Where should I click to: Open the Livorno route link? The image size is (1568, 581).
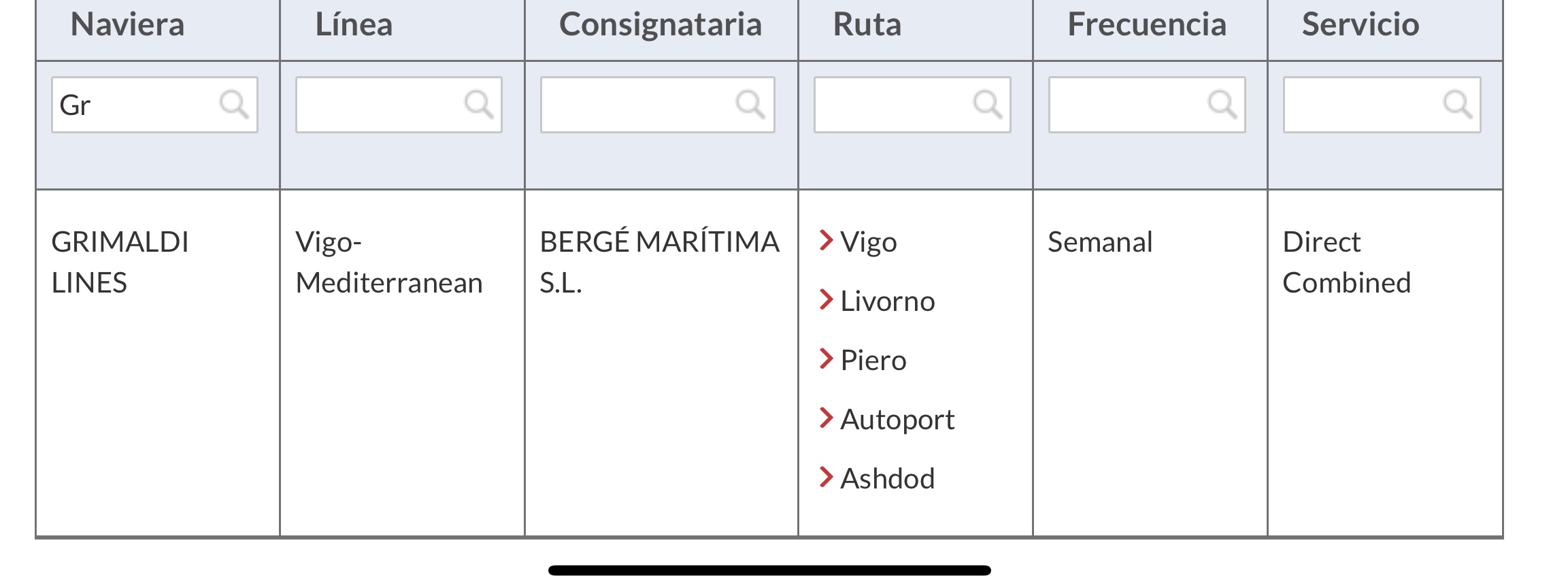[888, 301]
